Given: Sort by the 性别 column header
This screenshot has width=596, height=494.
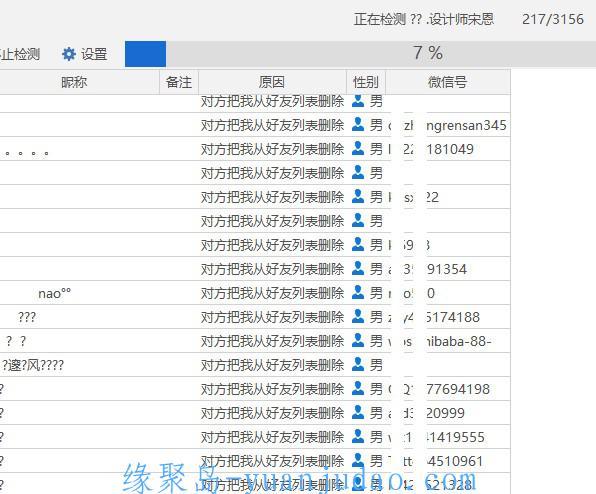Looking at the screenshot, I should tap(366, 82).
